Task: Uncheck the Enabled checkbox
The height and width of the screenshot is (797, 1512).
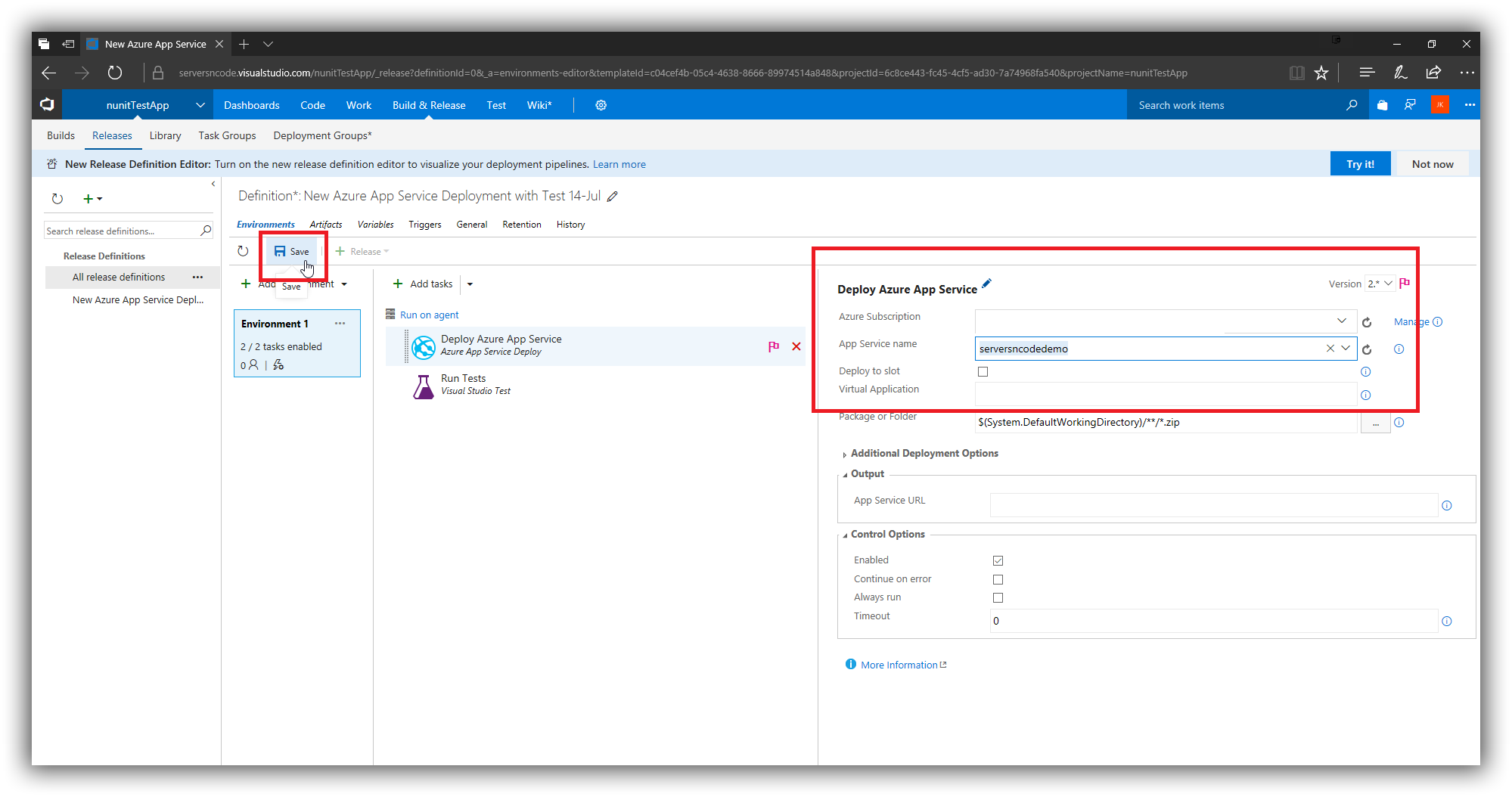Action: (x=998, y=560)
